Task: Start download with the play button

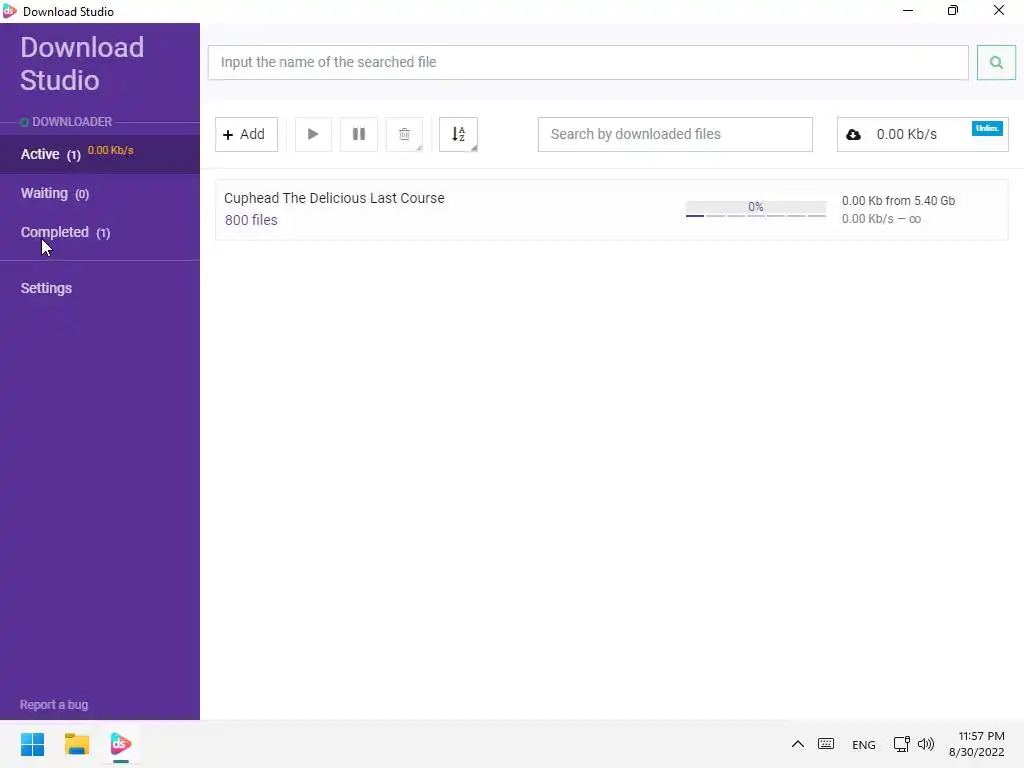Action: tap(313, 135)
